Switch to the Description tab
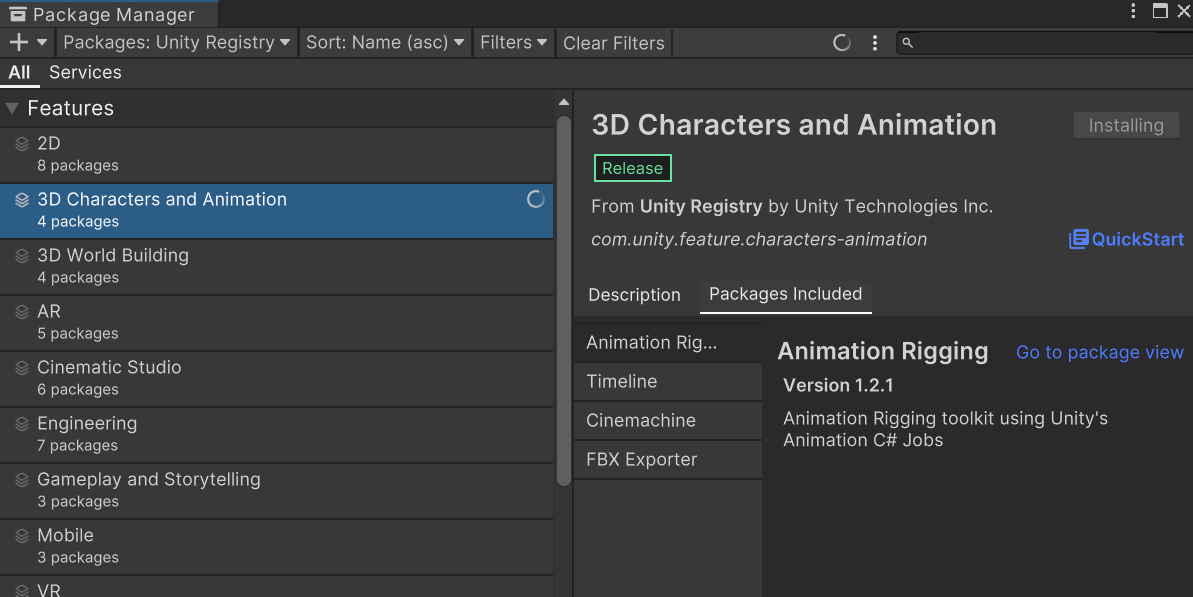 coord(634,295)
